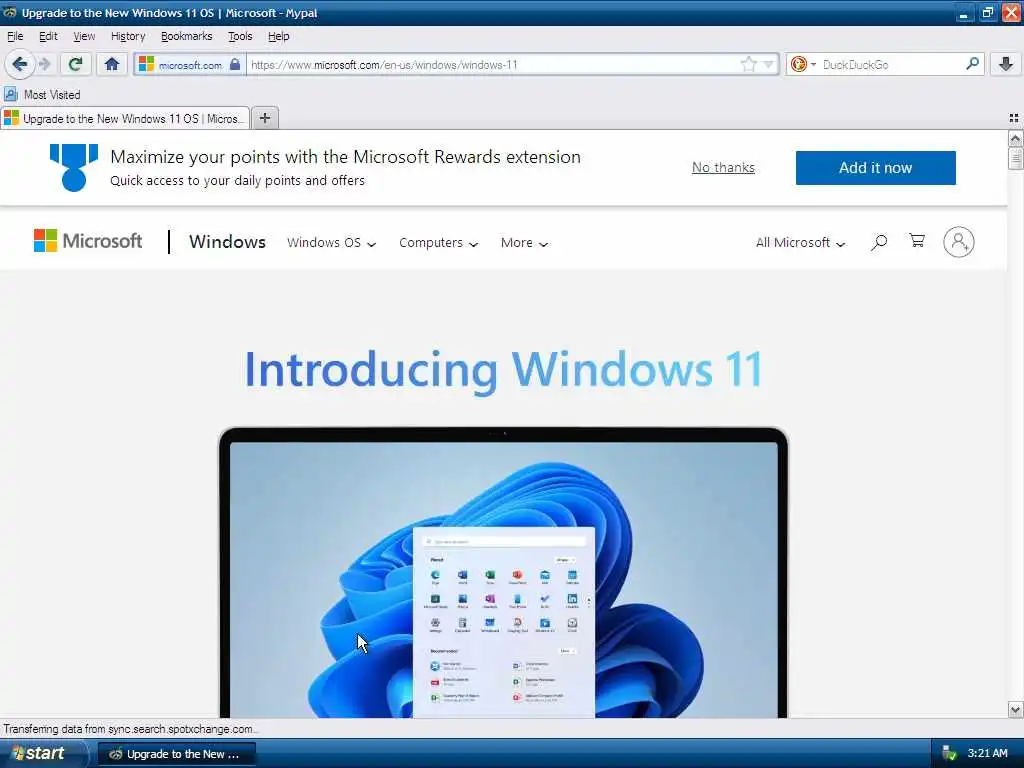Viewport: 1024px width, 768px height.
Task: Click the scrollbar up arrow
Action: (1015, 138)
